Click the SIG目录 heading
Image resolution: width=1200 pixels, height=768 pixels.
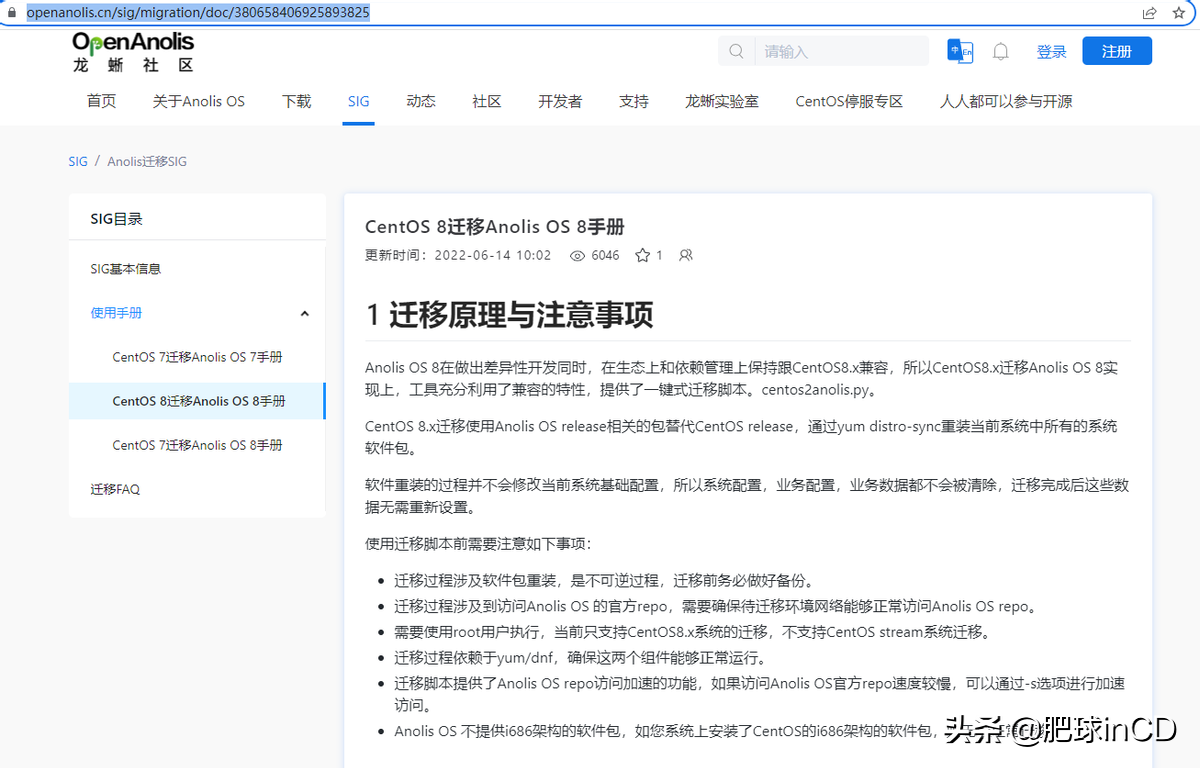[117, 219]
